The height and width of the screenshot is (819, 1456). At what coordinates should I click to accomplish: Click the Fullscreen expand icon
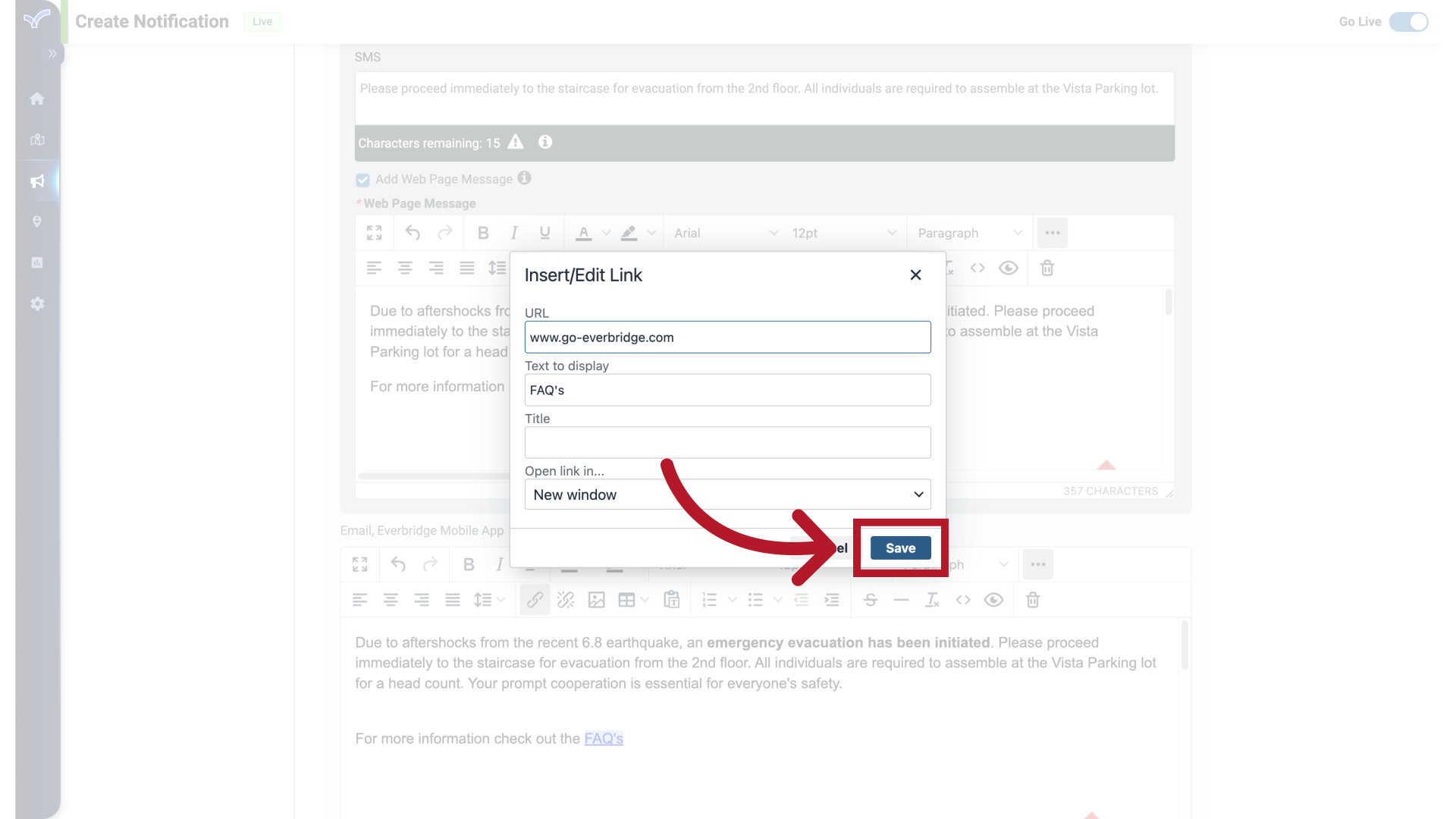(x=374, y=232)
